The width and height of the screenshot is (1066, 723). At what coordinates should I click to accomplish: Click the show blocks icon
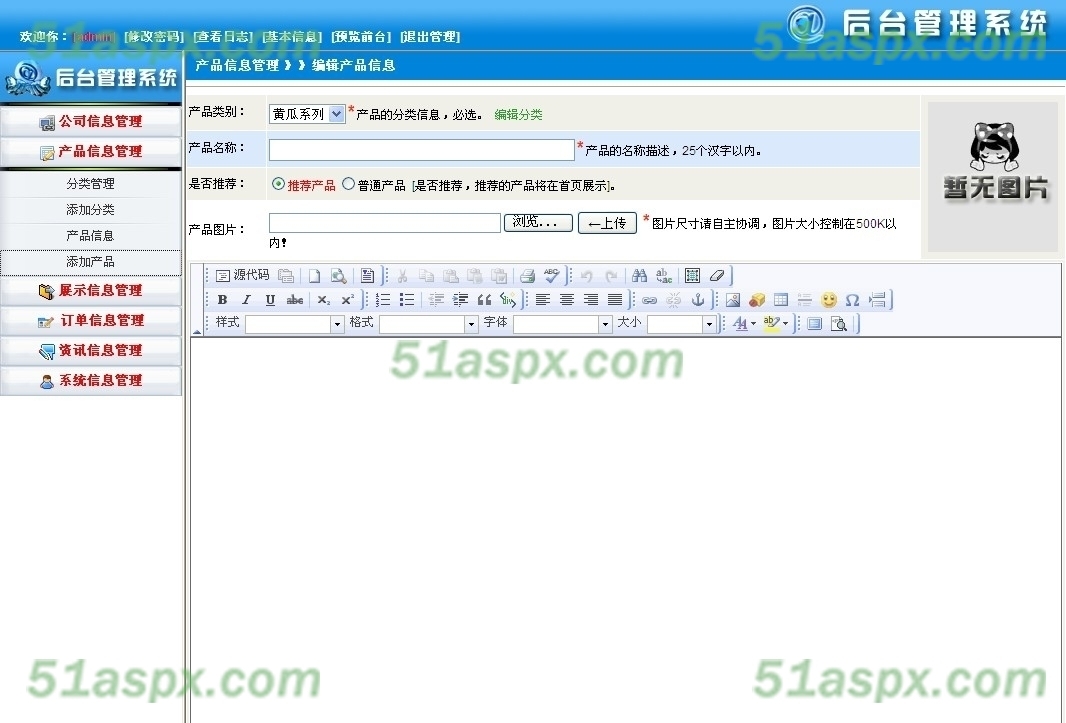[x=839, y=324]
